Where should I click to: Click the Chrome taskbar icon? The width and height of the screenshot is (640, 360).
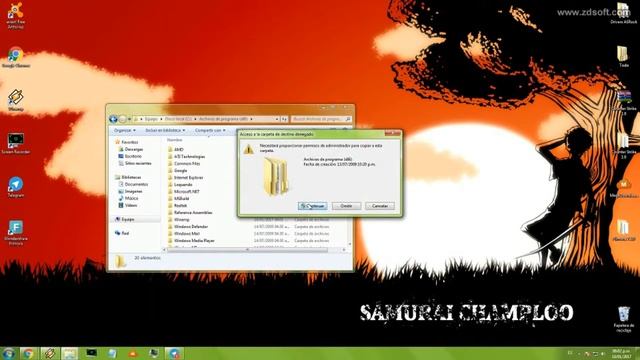pyautogui.click(x=28, y=353)
